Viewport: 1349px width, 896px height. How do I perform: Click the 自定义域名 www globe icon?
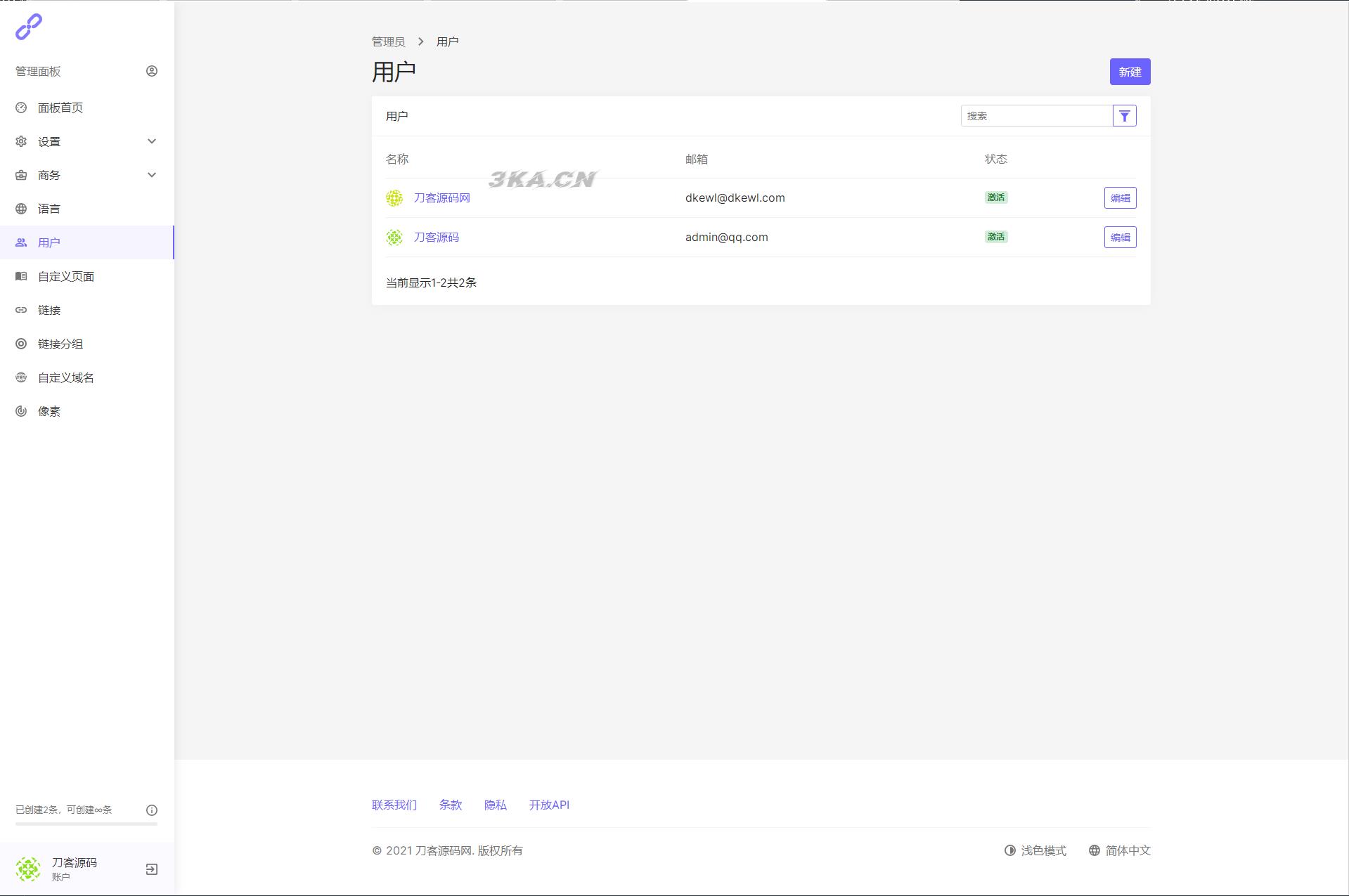click(21, 377)
